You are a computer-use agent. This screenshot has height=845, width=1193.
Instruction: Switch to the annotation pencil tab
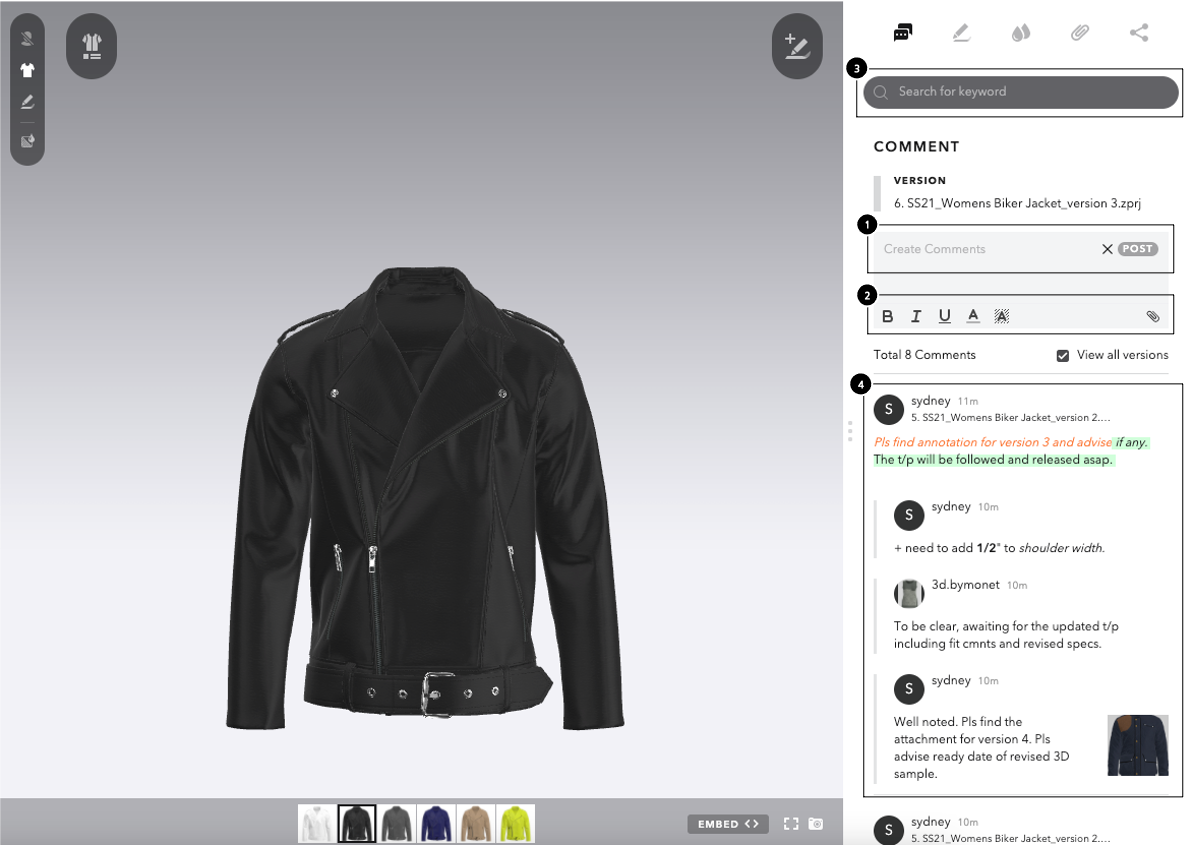click(961, 33)
